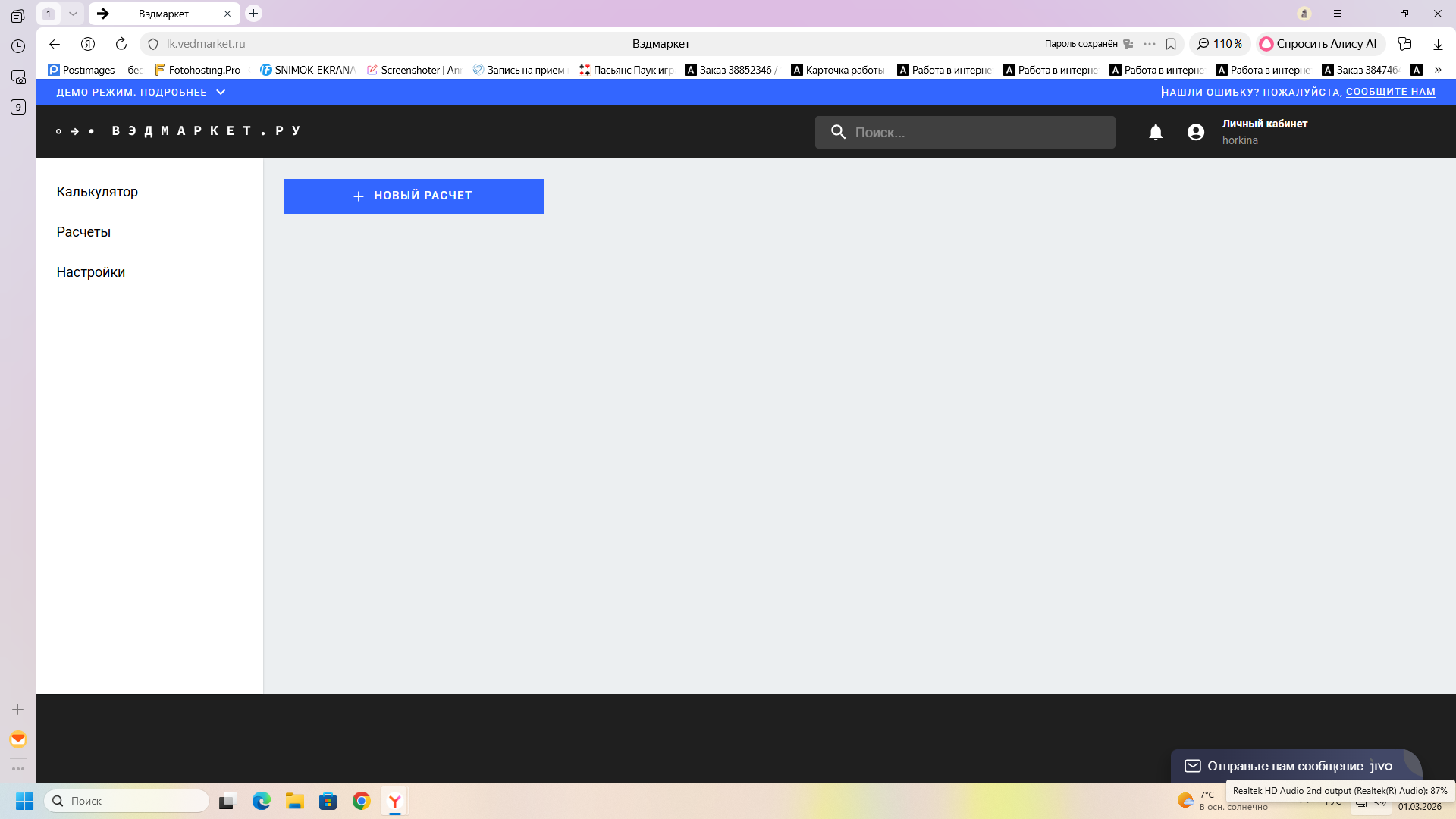Open the Калькулятор menu item
Screen dimensions: 1456x819
coord(97,192)
